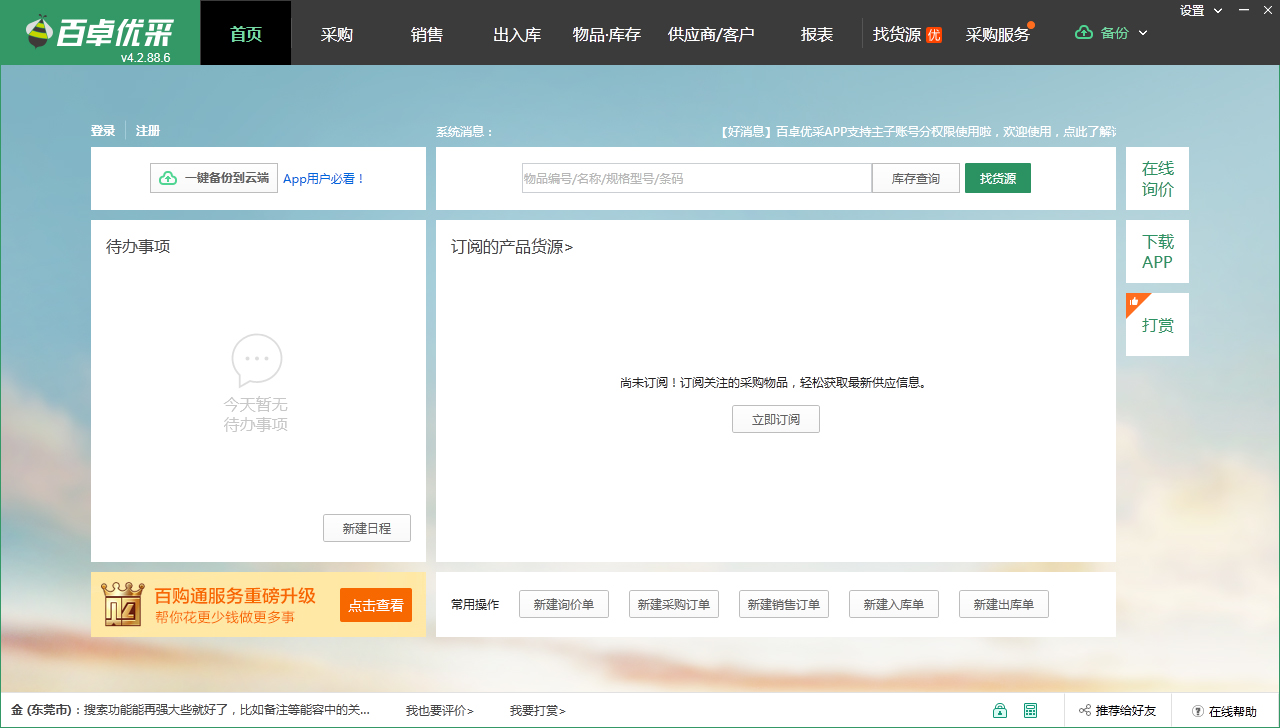
Task: Open the 采购 menu in the top navigation
Action: point(336,33)
